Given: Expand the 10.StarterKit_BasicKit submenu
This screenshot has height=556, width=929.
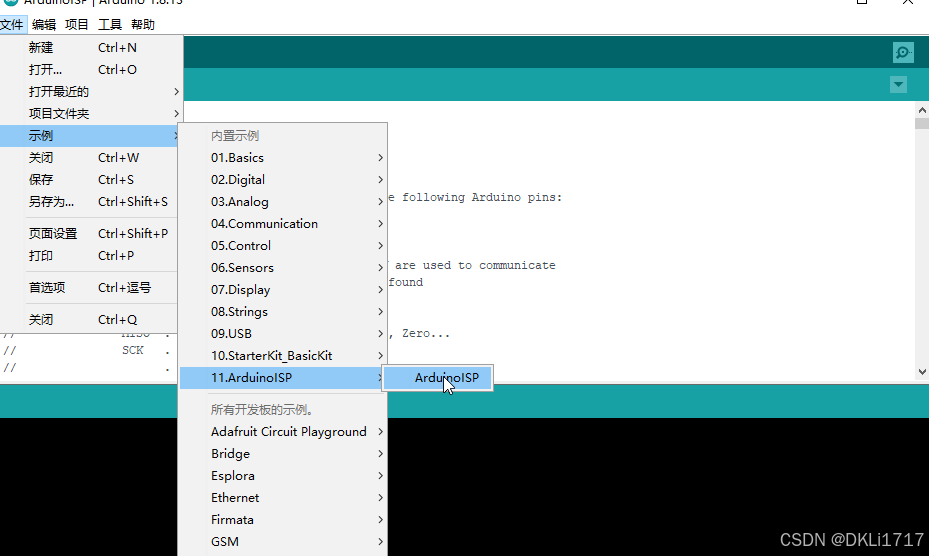Looking at the screenshot, I should click(x=283, y=356).
